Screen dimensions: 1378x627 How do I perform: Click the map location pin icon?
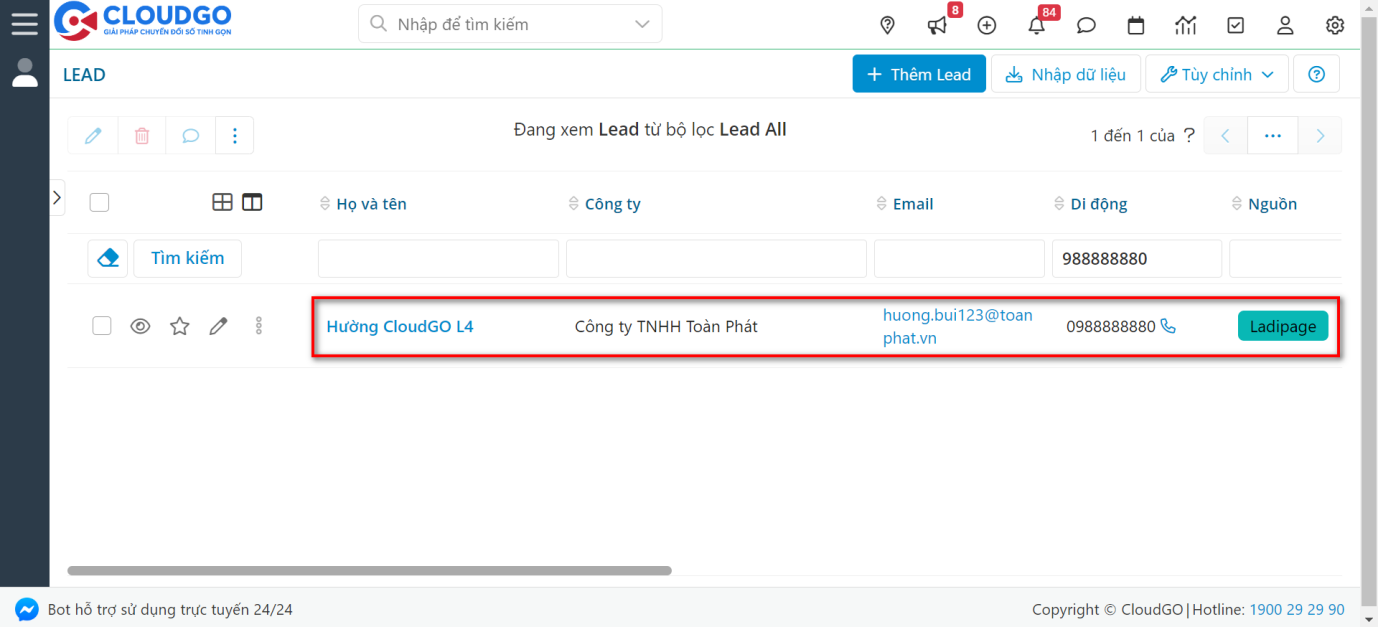(x=887, y=26)
